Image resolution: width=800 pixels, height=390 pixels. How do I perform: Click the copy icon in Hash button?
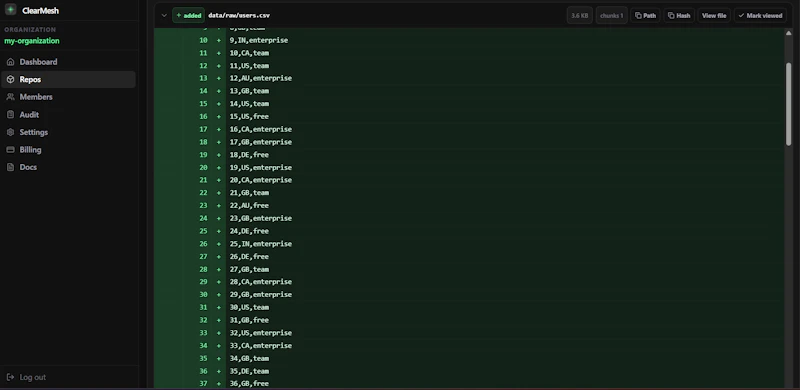click(x=671, y=15)
